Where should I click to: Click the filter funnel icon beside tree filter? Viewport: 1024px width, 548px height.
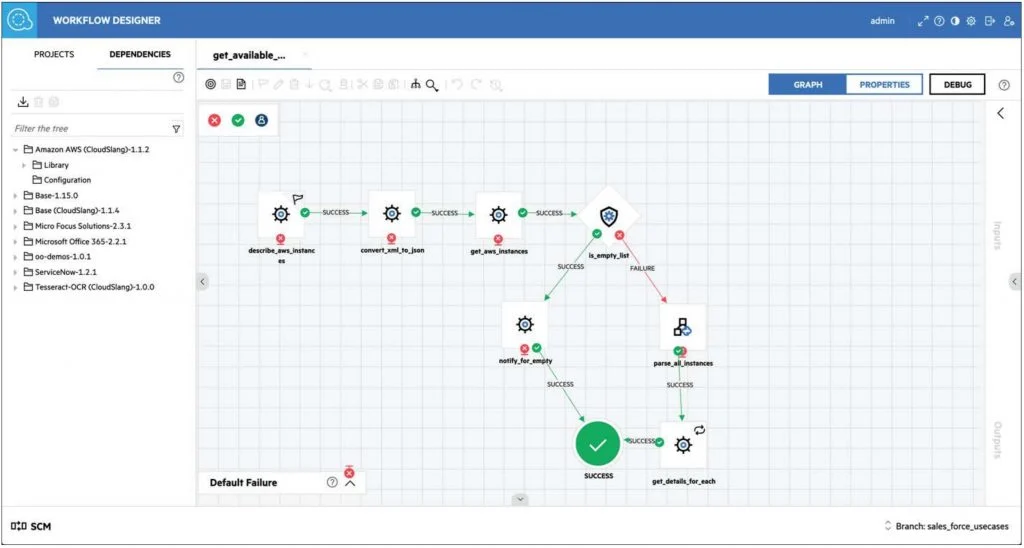(x=177, y=129)
